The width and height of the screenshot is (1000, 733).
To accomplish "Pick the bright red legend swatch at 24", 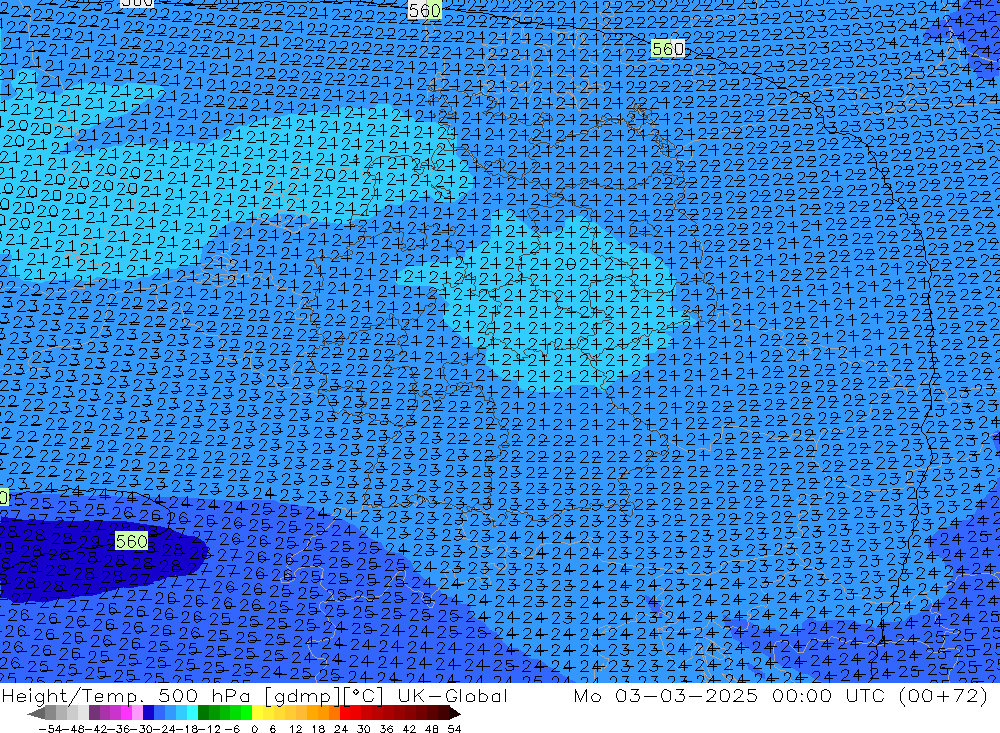I will 345,713.
